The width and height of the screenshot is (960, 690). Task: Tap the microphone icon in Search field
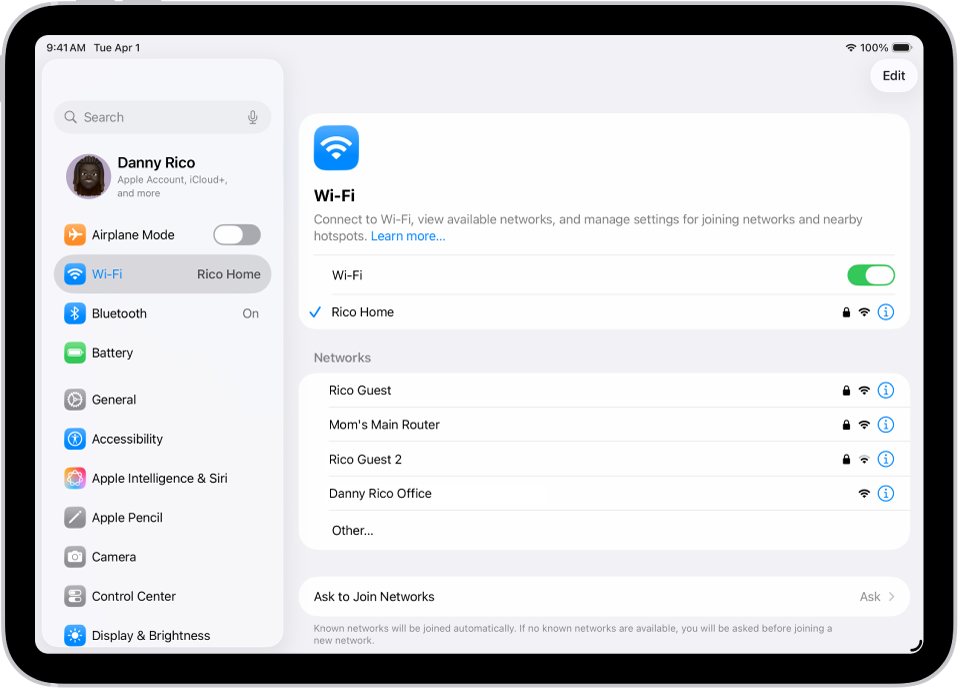252,117
